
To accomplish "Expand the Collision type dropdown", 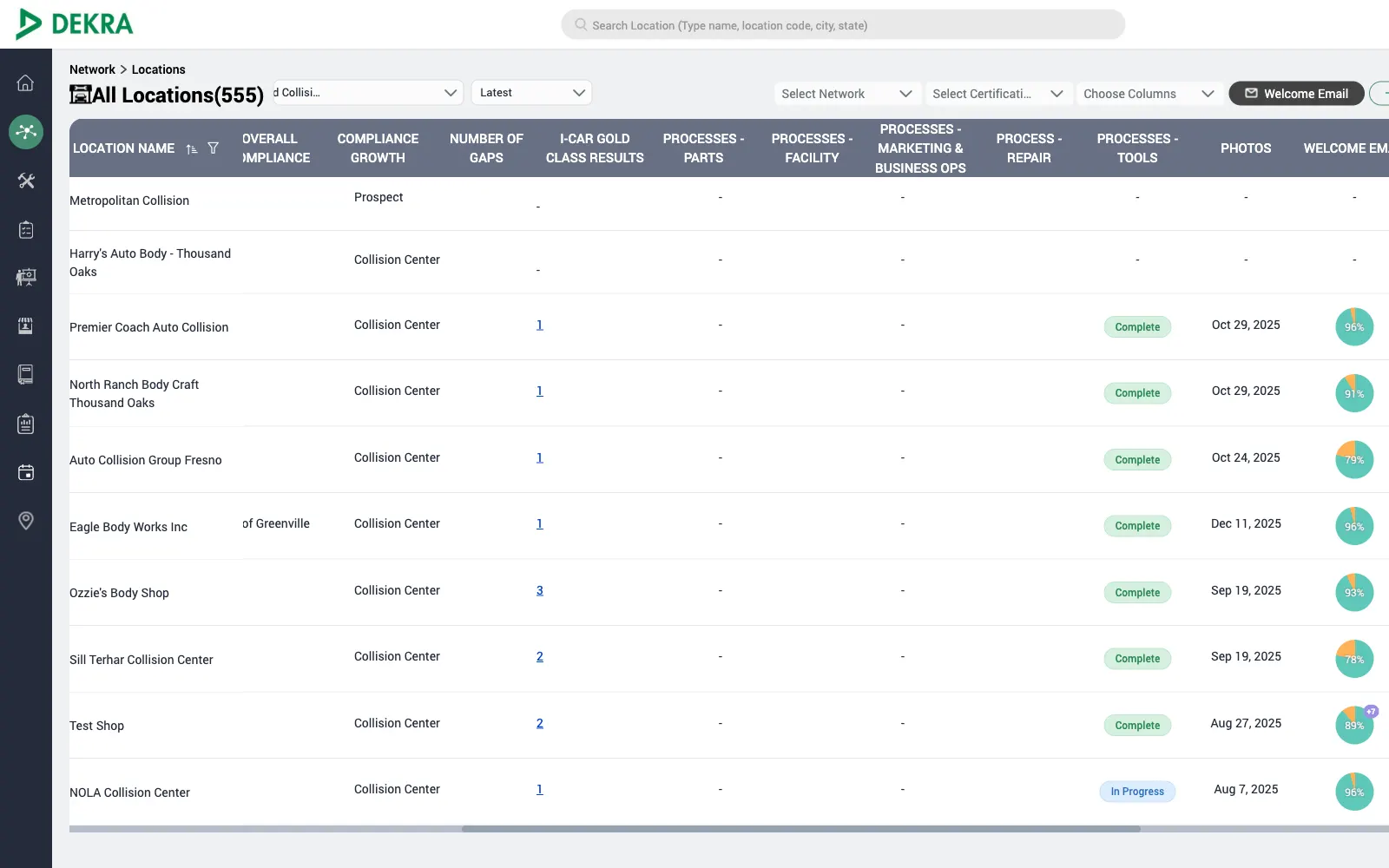I will (367, 93).
